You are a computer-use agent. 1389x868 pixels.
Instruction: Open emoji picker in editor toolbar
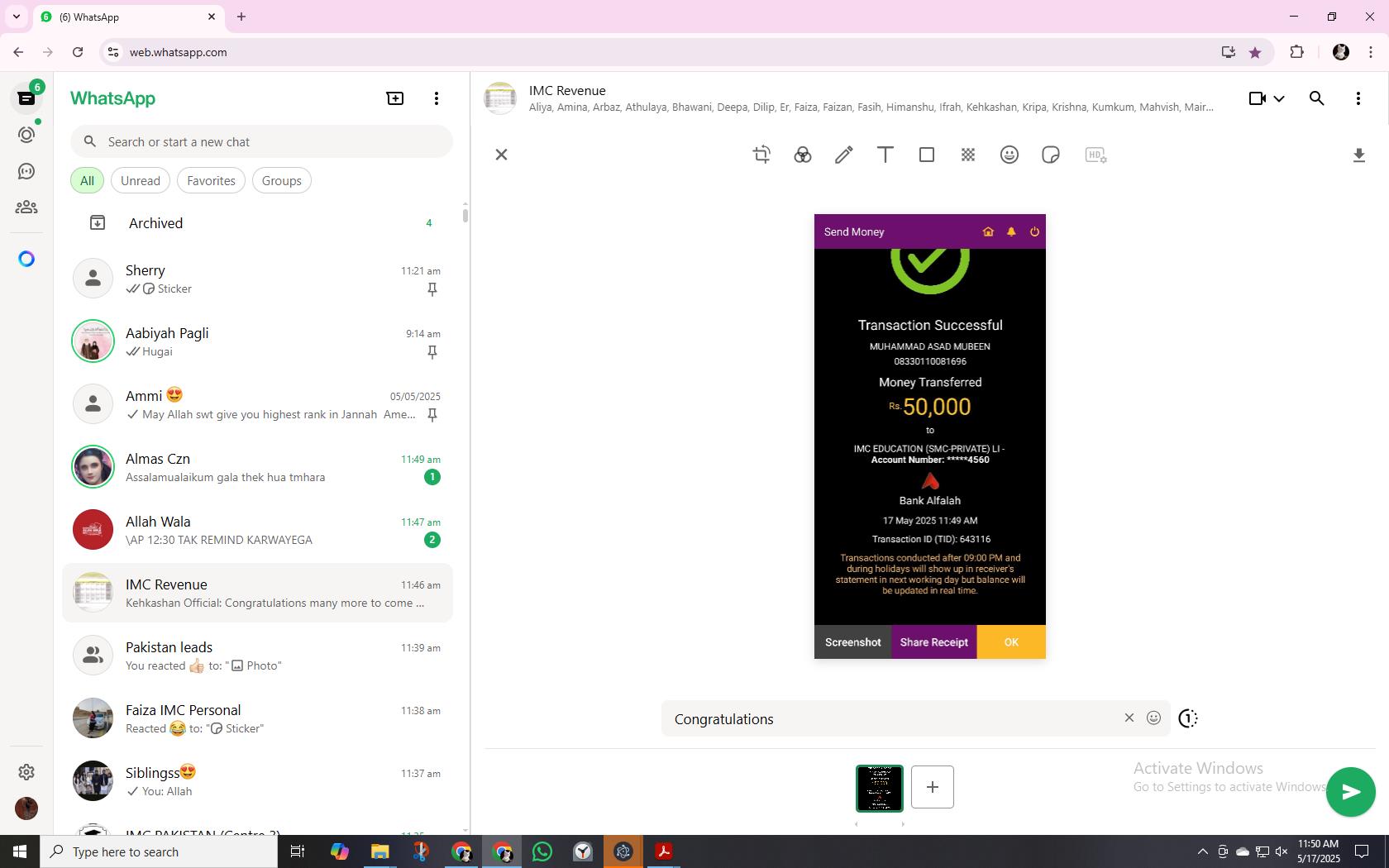pos(1010,155)
